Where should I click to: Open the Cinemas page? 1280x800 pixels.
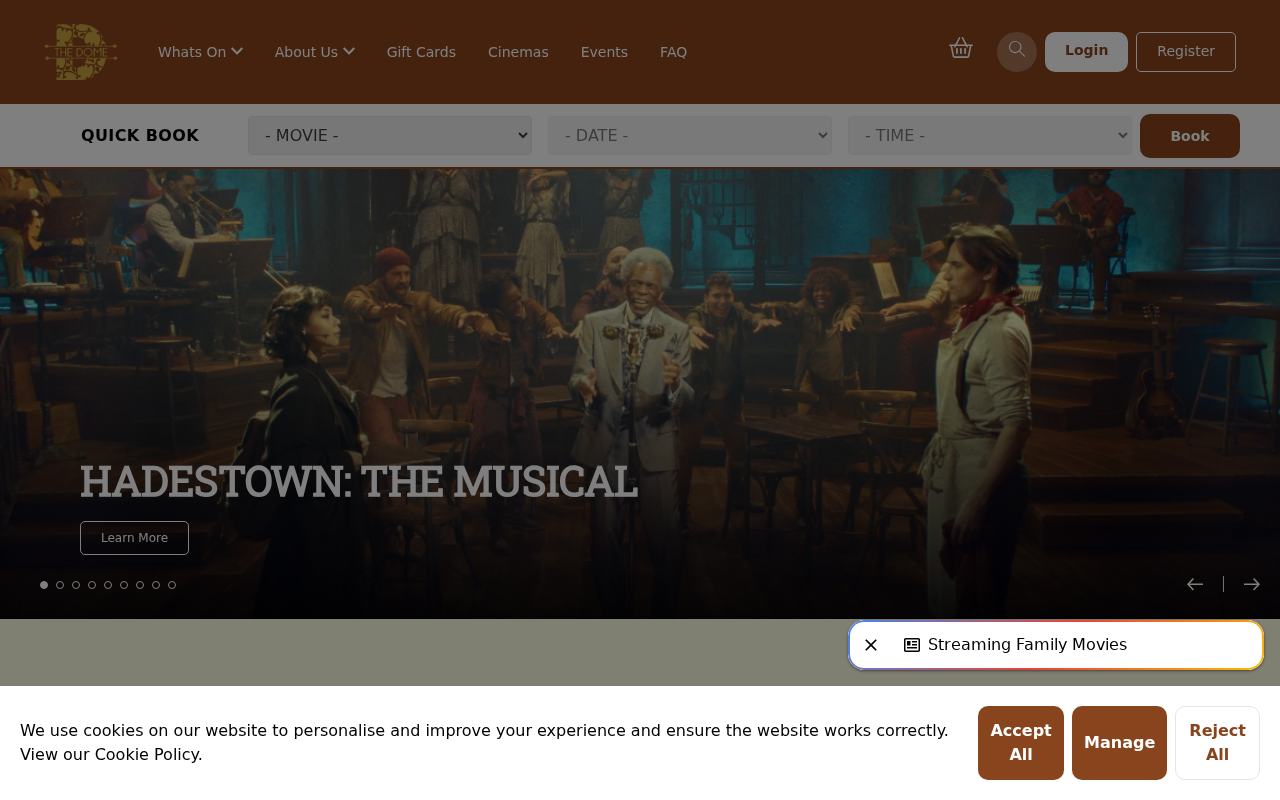pos(518,52)
